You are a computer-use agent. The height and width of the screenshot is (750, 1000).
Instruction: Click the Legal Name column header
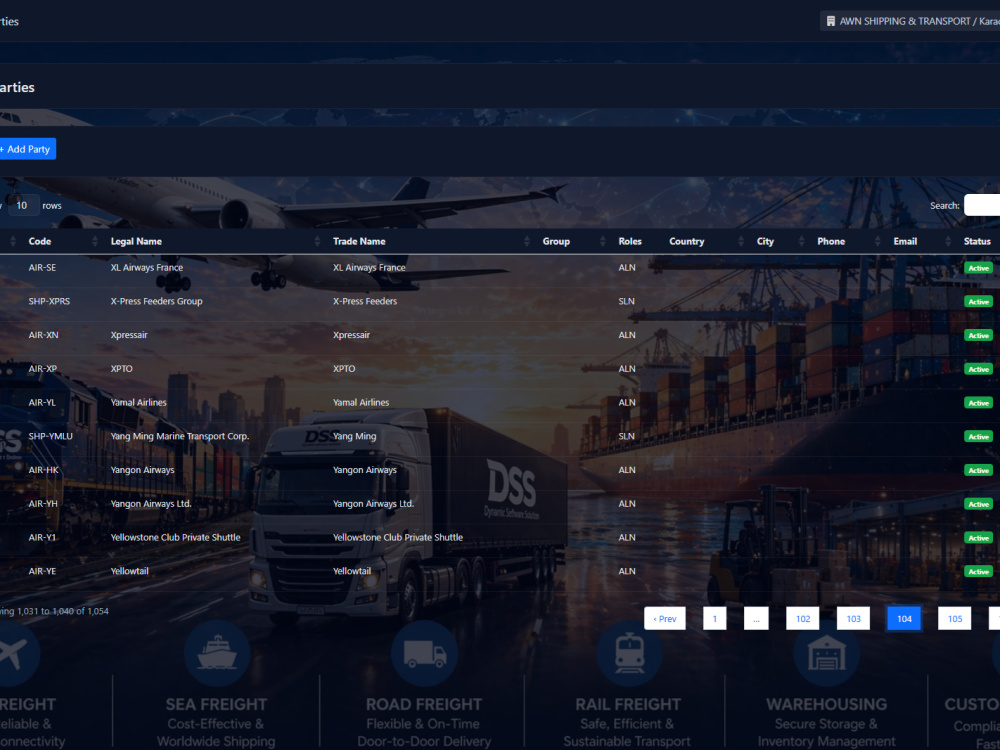pyautogui.click(x=136, y=241)
